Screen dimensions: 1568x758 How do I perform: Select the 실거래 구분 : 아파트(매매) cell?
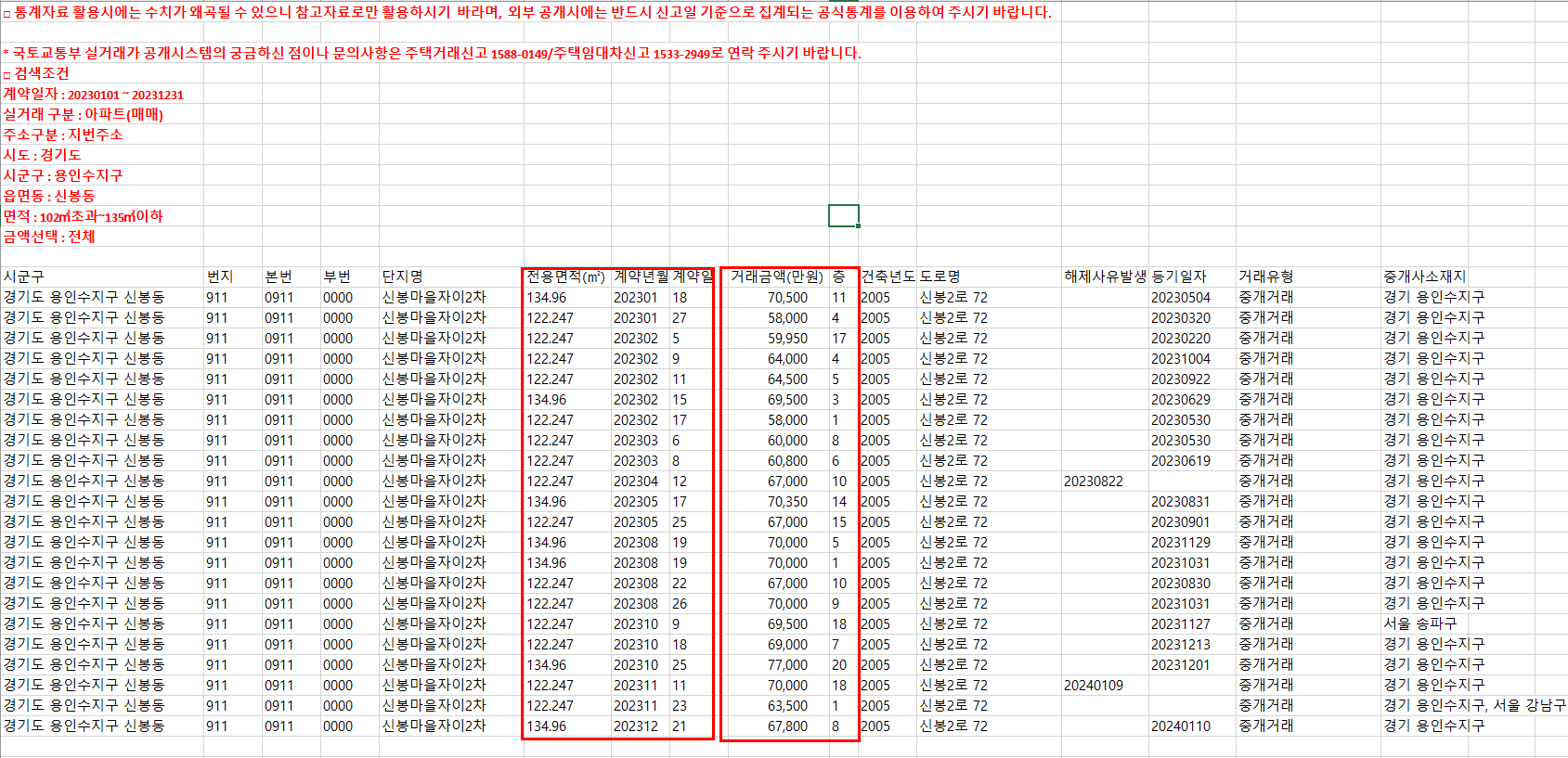[84, 114]
